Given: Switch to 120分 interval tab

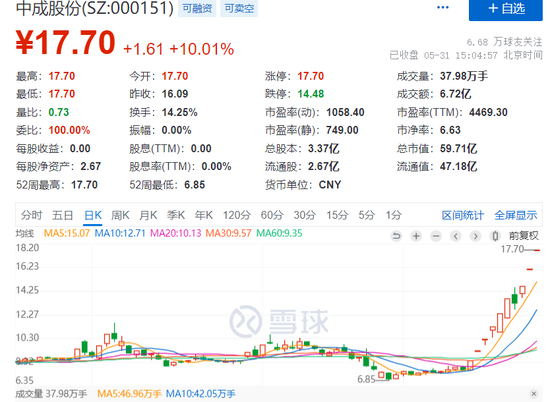Looking at the screenshot, I should [x=236, y=215].
